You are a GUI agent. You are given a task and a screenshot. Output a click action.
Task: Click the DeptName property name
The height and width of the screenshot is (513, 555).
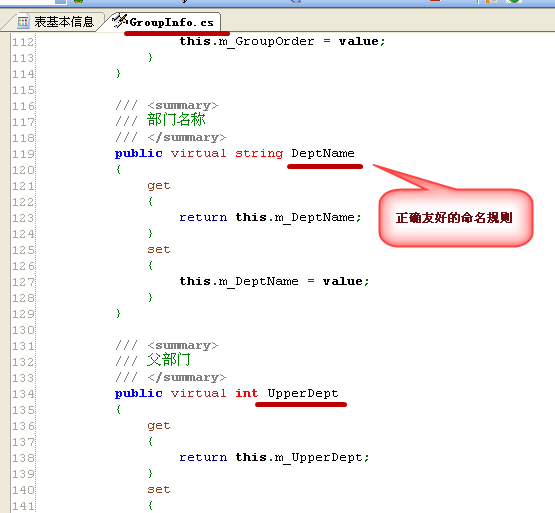[323, 153]
